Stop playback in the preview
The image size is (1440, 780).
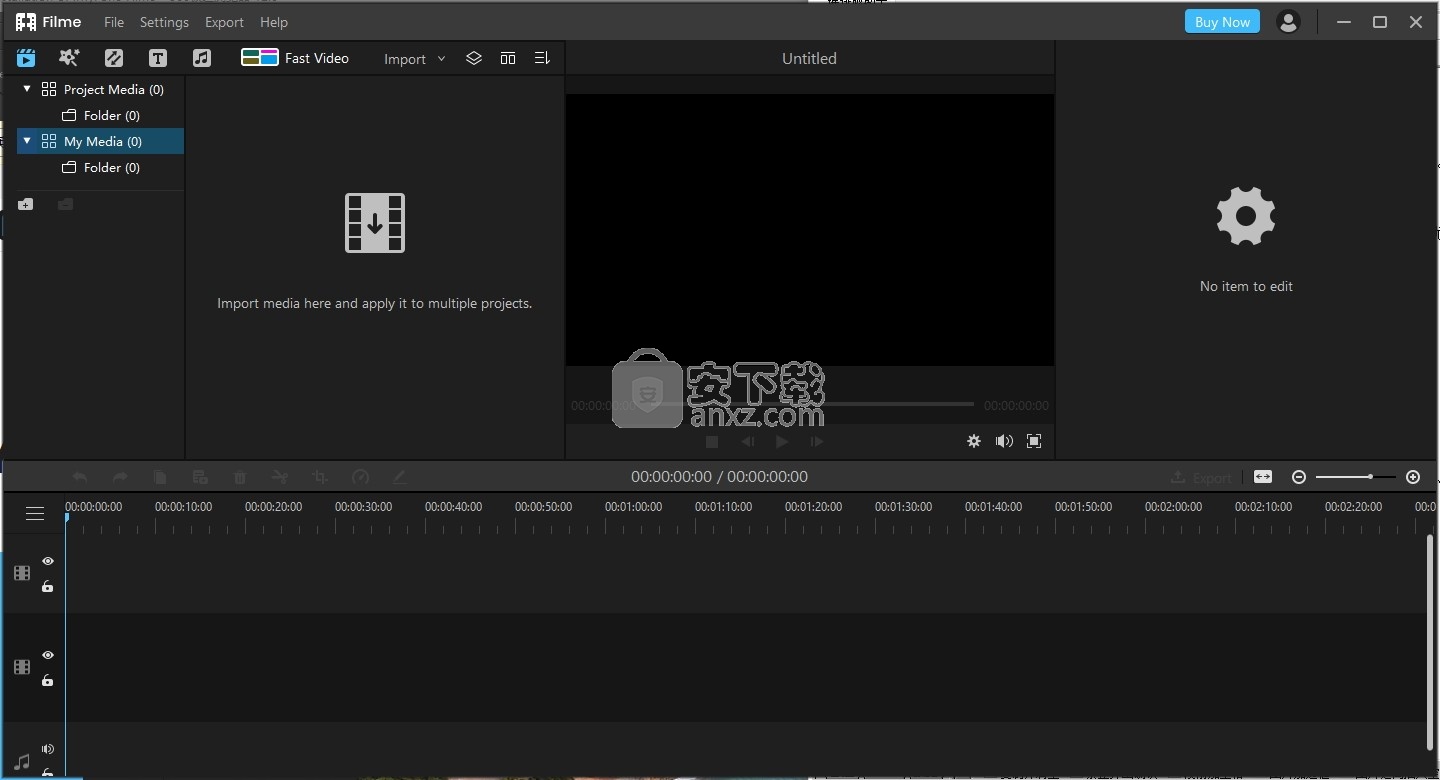click(712, 441)
